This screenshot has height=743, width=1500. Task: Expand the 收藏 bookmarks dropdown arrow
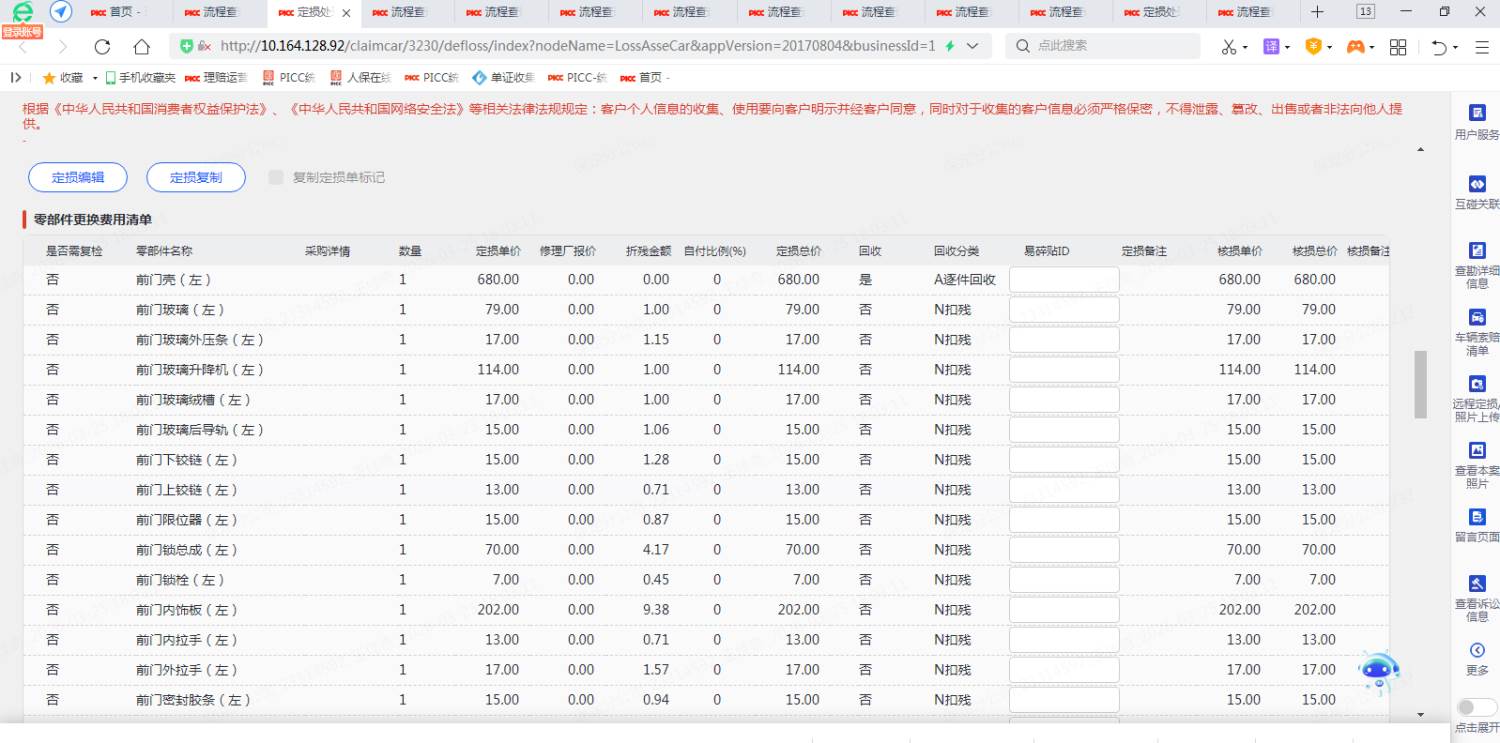tap(95, 78)
